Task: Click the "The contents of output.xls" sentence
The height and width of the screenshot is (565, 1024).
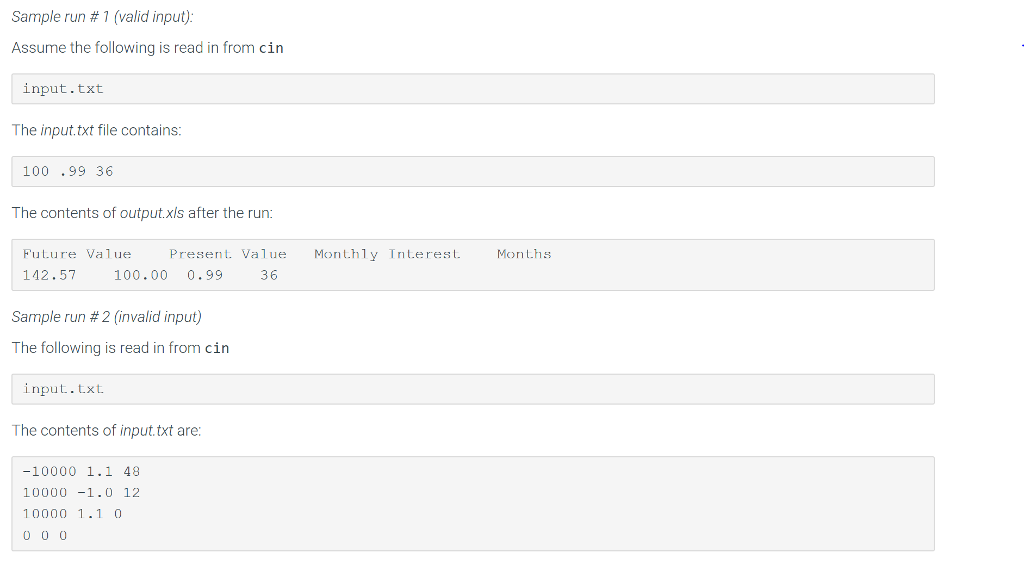Action: click(142, 213)
